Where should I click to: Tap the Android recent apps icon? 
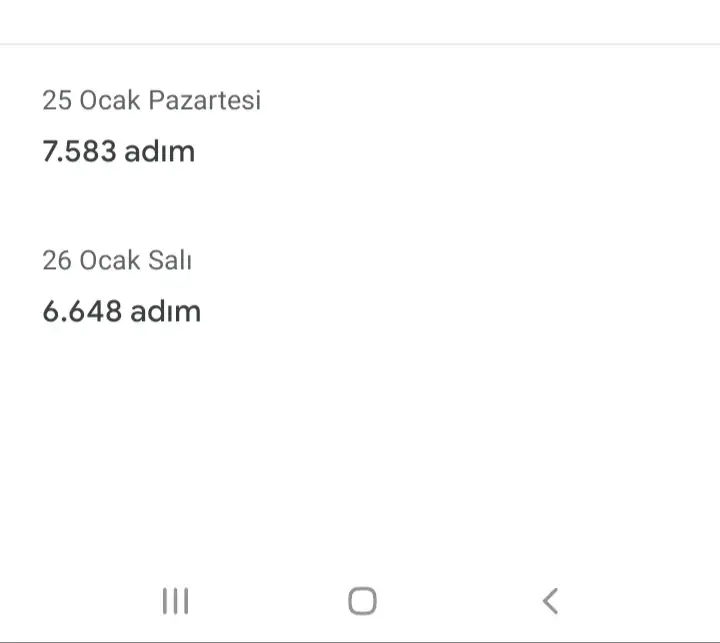175,601
